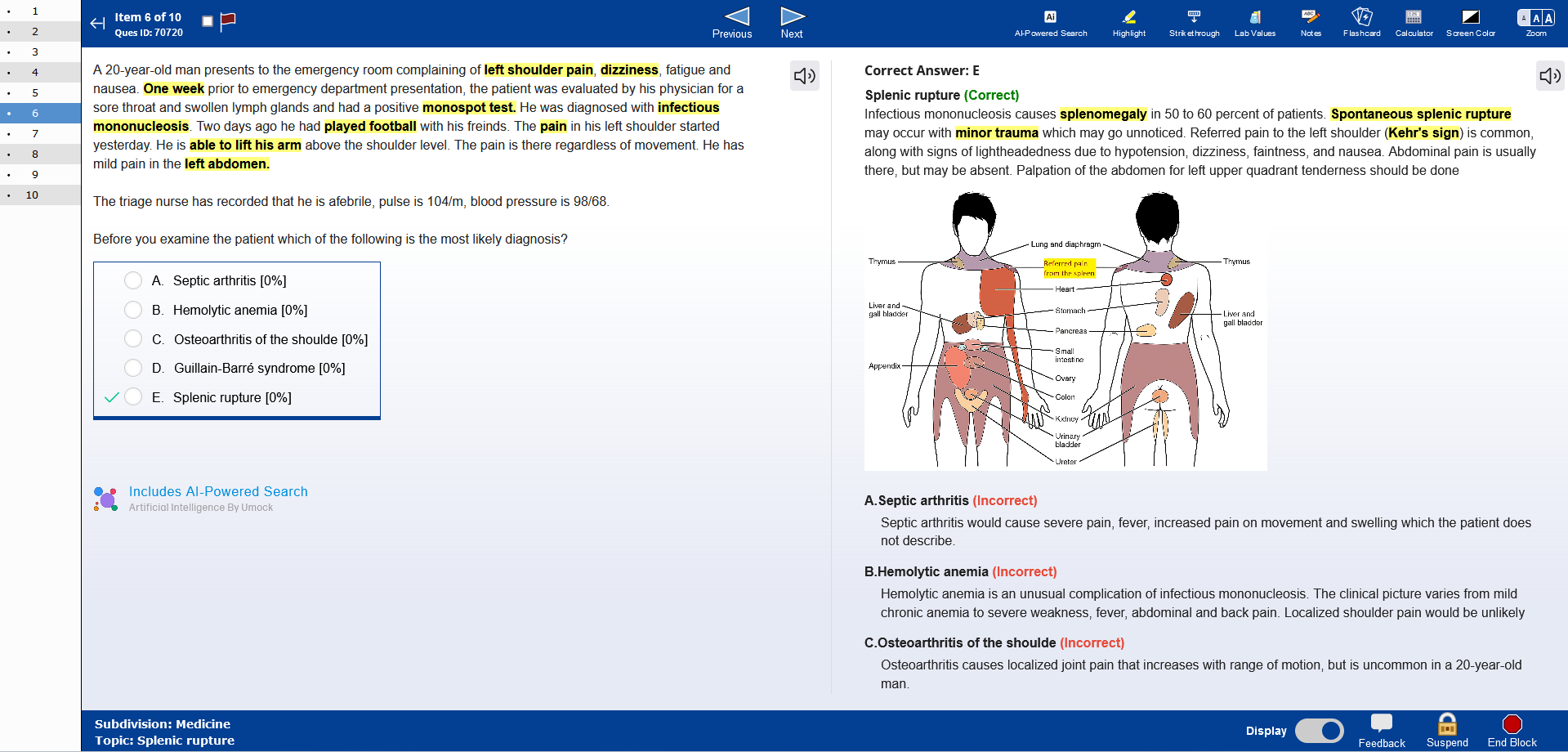Jump to question 8 in list
The image size is (1568, 752).
(40, 154)
